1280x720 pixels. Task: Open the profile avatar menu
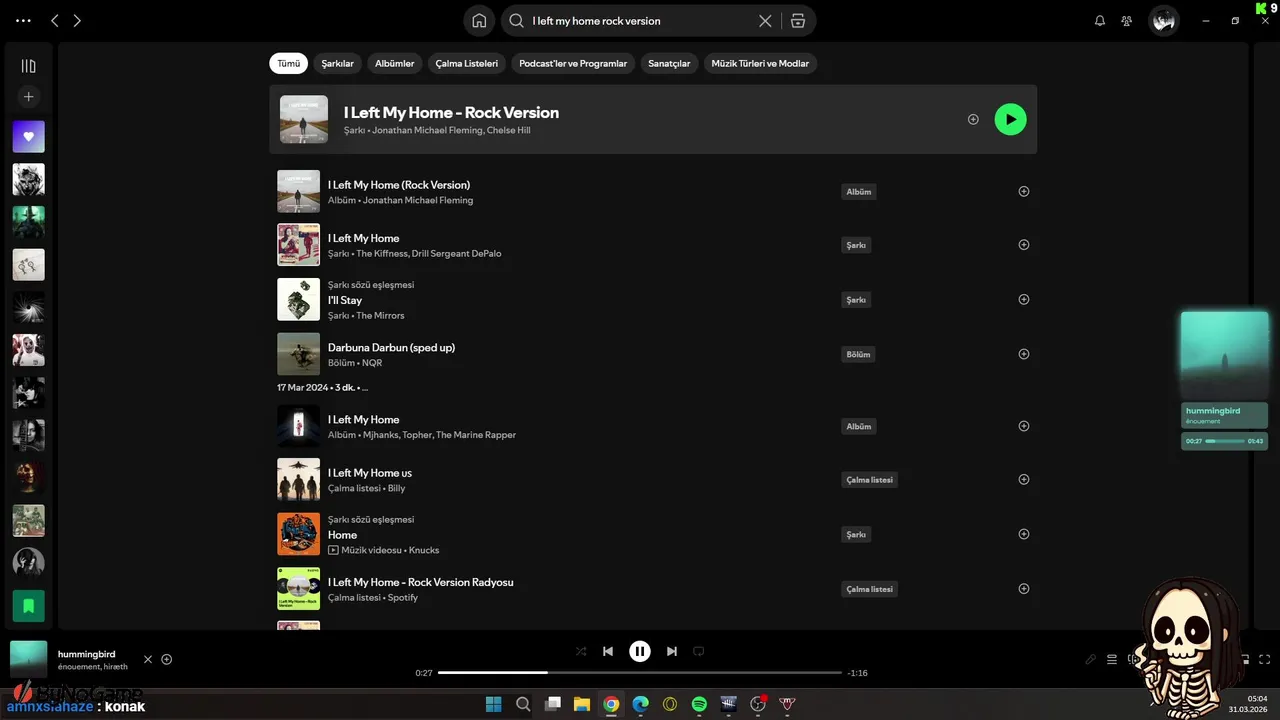pyautogui.click(x=1163, y=21)
